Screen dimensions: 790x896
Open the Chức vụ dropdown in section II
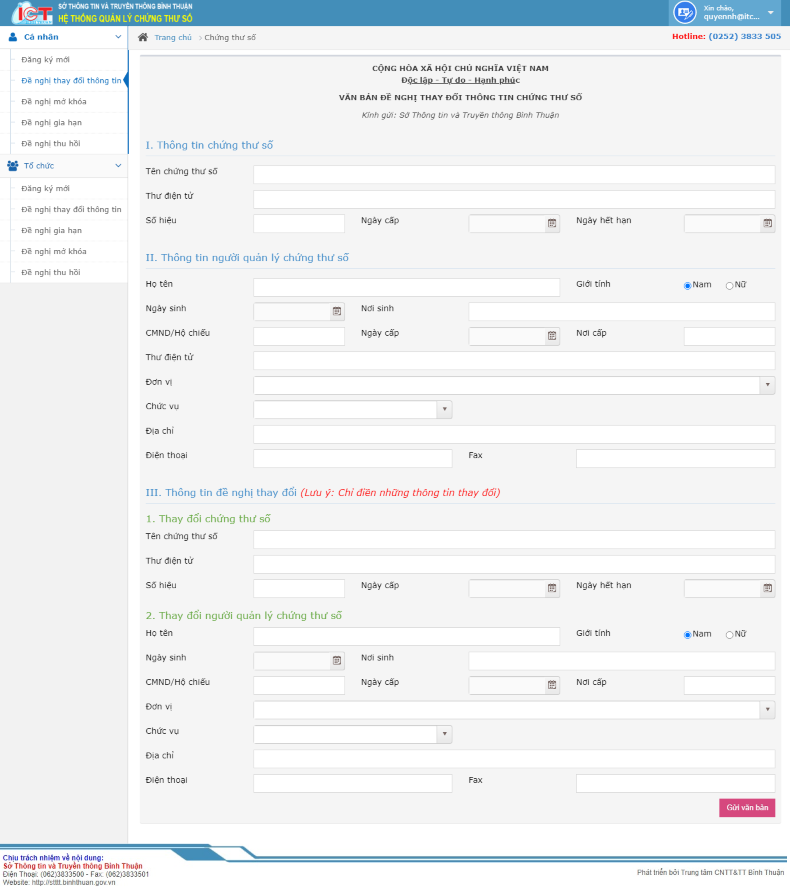445,410
